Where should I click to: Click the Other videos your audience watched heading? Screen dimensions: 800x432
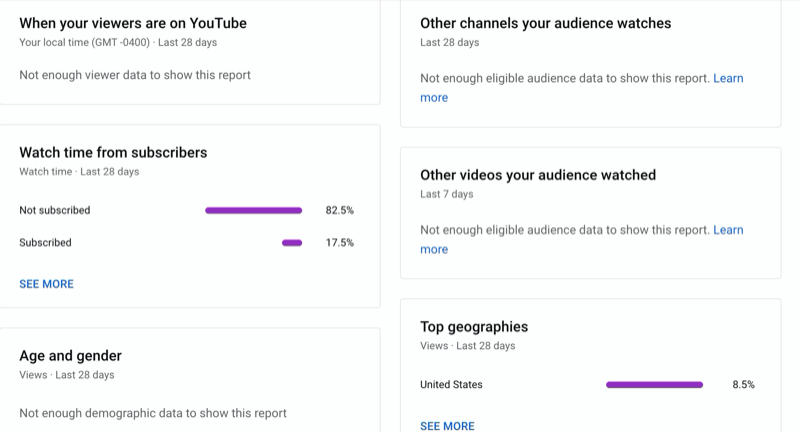538,175
